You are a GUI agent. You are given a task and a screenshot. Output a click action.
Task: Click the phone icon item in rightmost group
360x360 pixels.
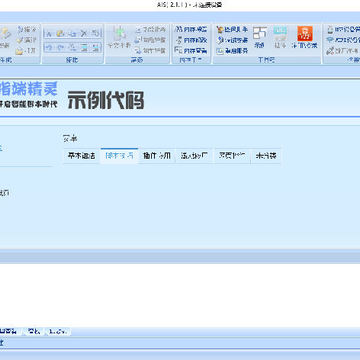(343, 29)
